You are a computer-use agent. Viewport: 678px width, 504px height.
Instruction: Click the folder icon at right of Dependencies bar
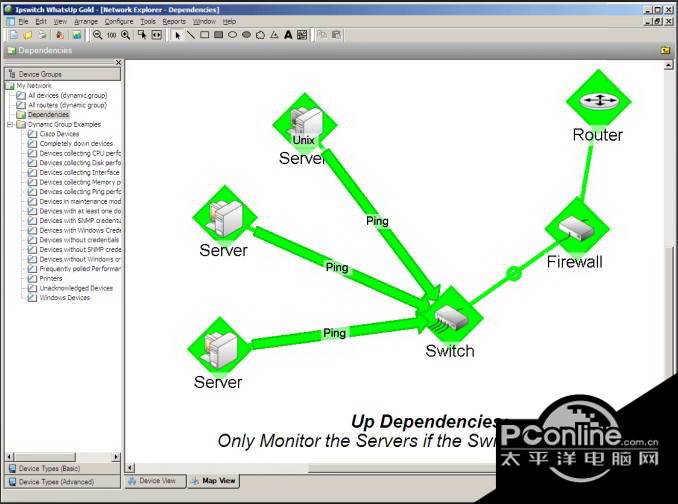[x=665, y=51]
